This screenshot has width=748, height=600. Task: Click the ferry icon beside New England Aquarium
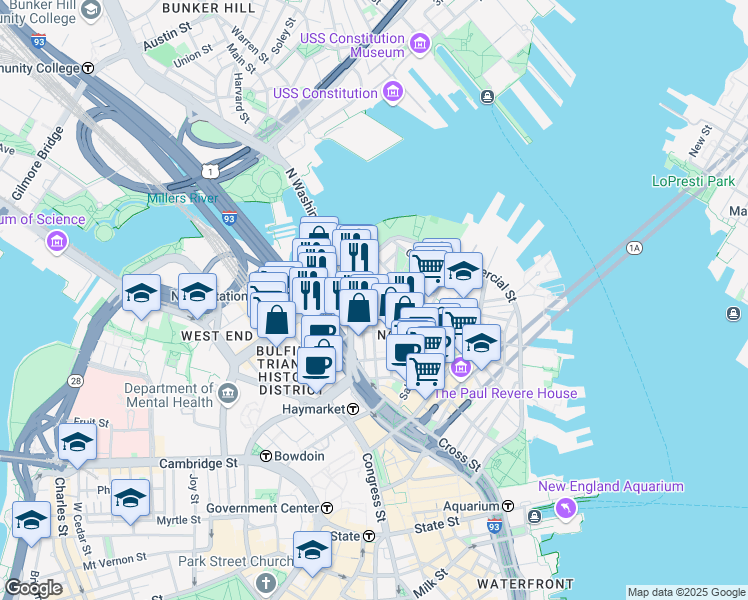[535, 516]
